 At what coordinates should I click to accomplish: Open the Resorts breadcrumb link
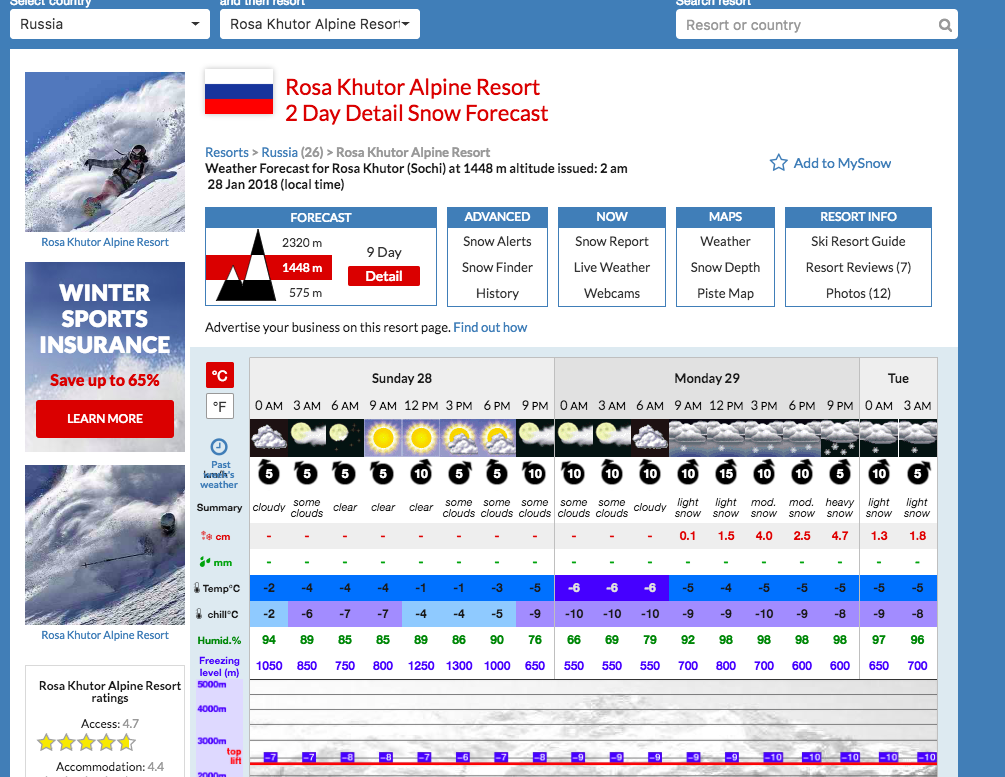pos(227,152)
